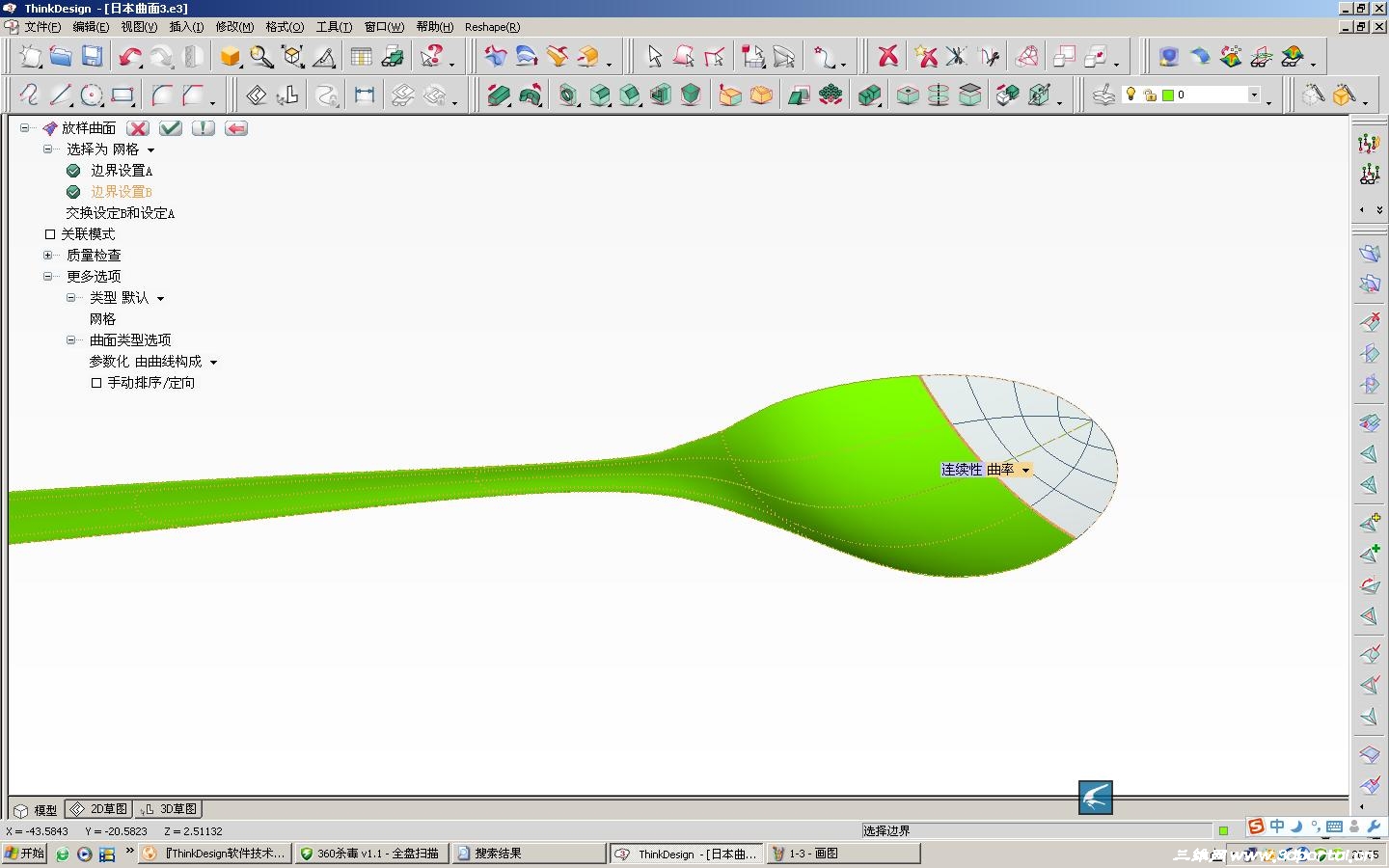Click the green layer color swatch
Screen dimensions: 1389x868
[x=1168, y=95]
